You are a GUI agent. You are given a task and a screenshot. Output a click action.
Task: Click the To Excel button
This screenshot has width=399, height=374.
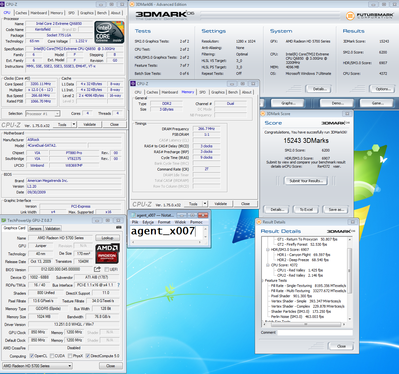(x=306, y=209)
